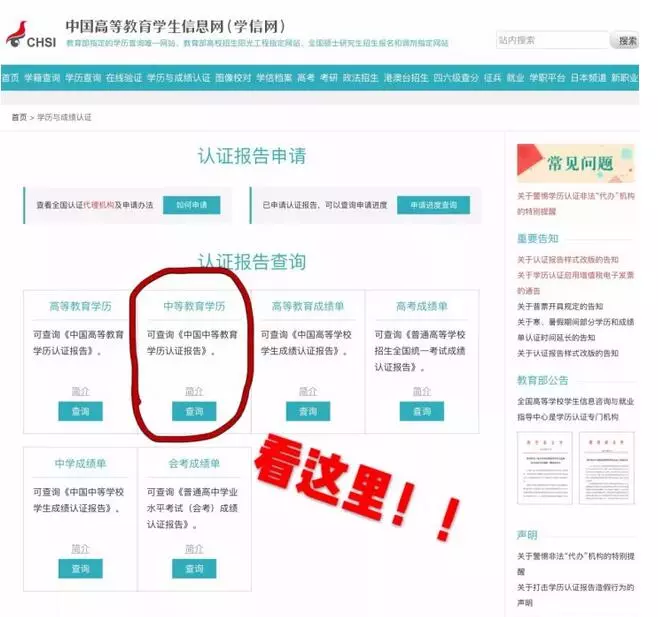Open 首页 in the navigation bar
This screenshot has height=617, width=658.
10,78
